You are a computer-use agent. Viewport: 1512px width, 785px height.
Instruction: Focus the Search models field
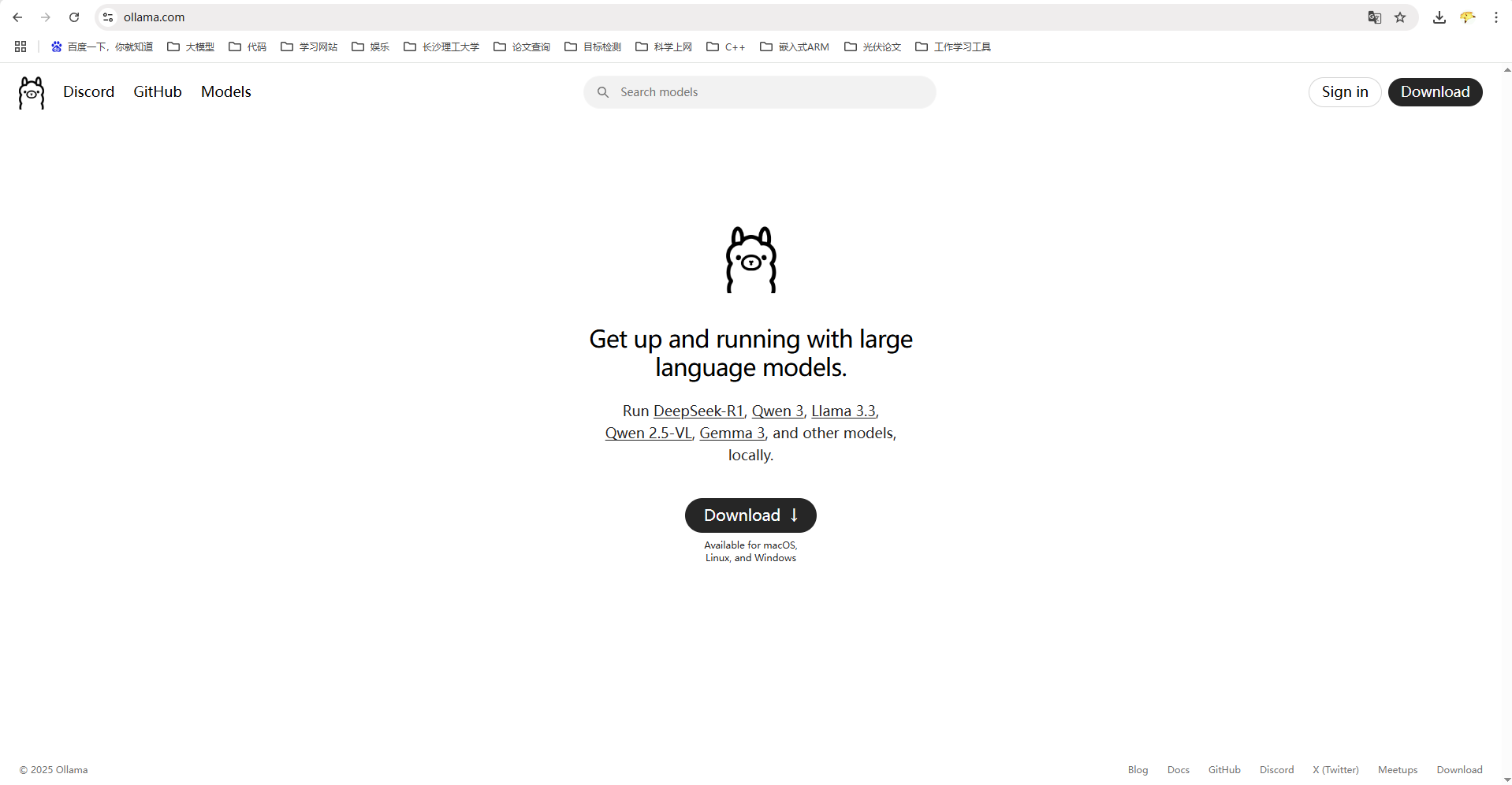coord(760,92)
